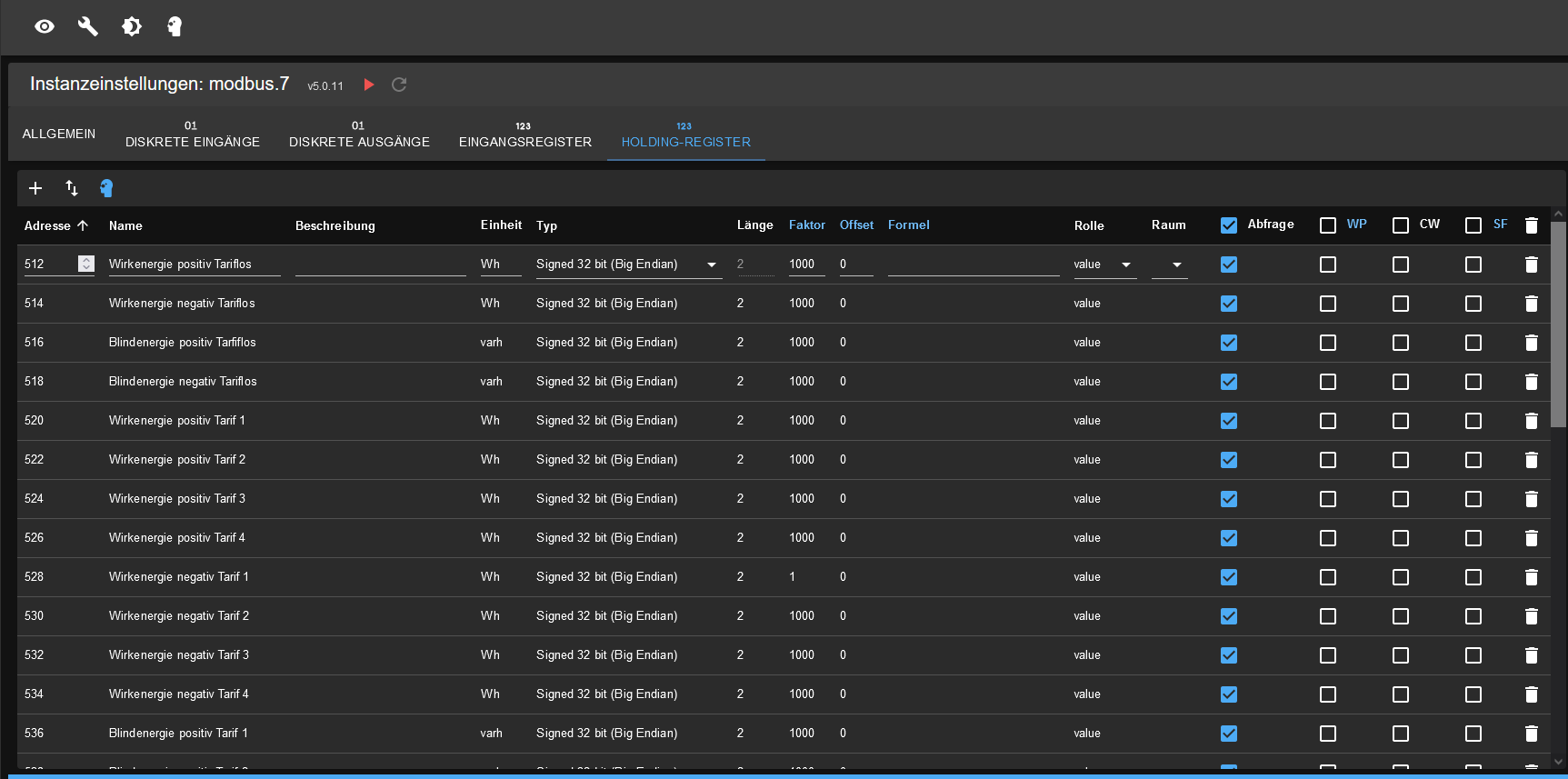Toggle the header Abfrage checkbox
The image size is (1568, 779).
click(1229, 225)
